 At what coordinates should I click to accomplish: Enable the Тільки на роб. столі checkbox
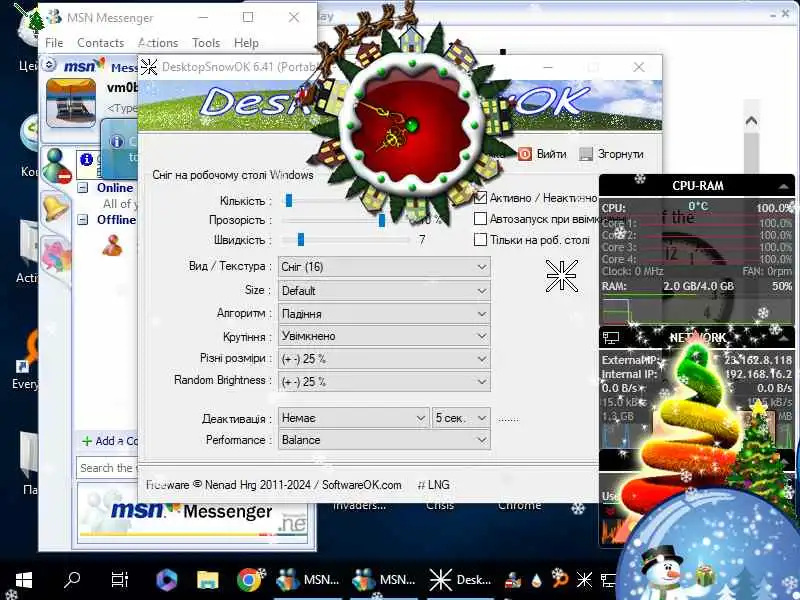(x=480, y=240)
